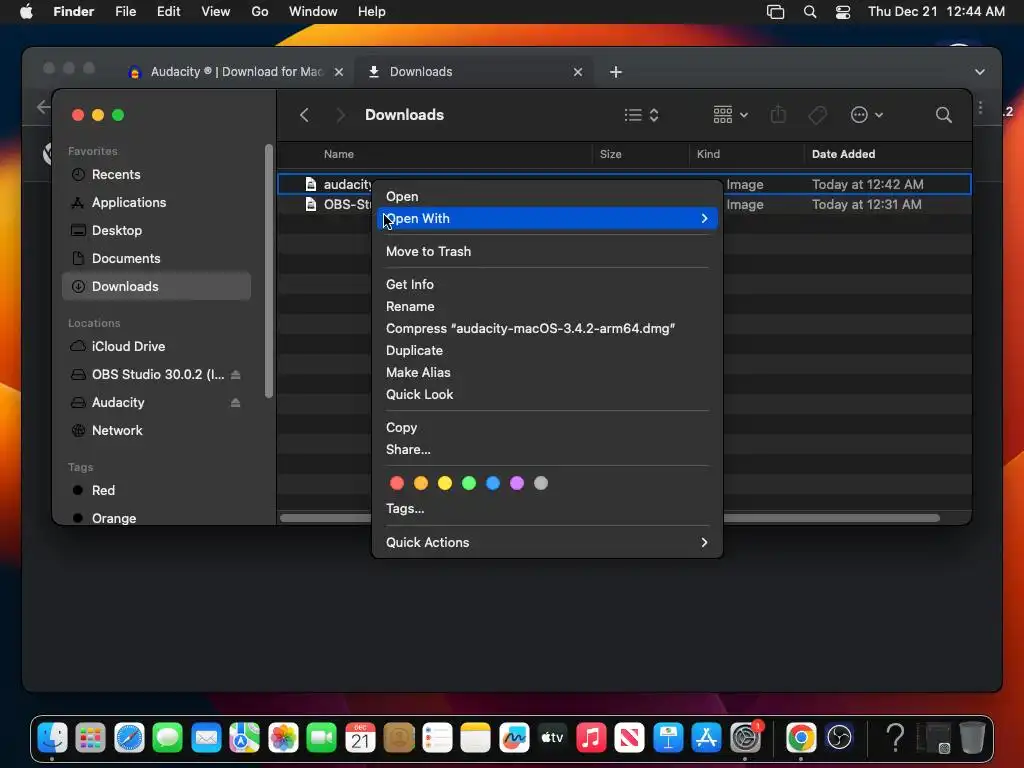The height and width of the screenshot is (768, 1024).
Task: Apply the red tag color
Action: [x=396, y=483]
